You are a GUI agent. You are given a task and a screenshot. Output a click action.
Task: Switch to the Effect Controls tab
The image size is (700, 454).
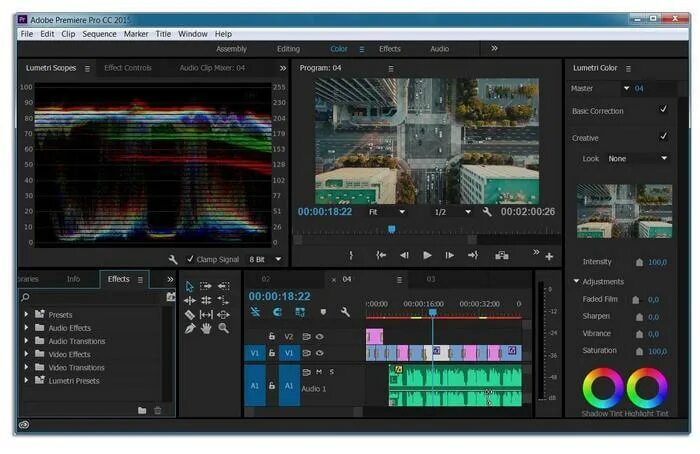(x=128, y=68)
